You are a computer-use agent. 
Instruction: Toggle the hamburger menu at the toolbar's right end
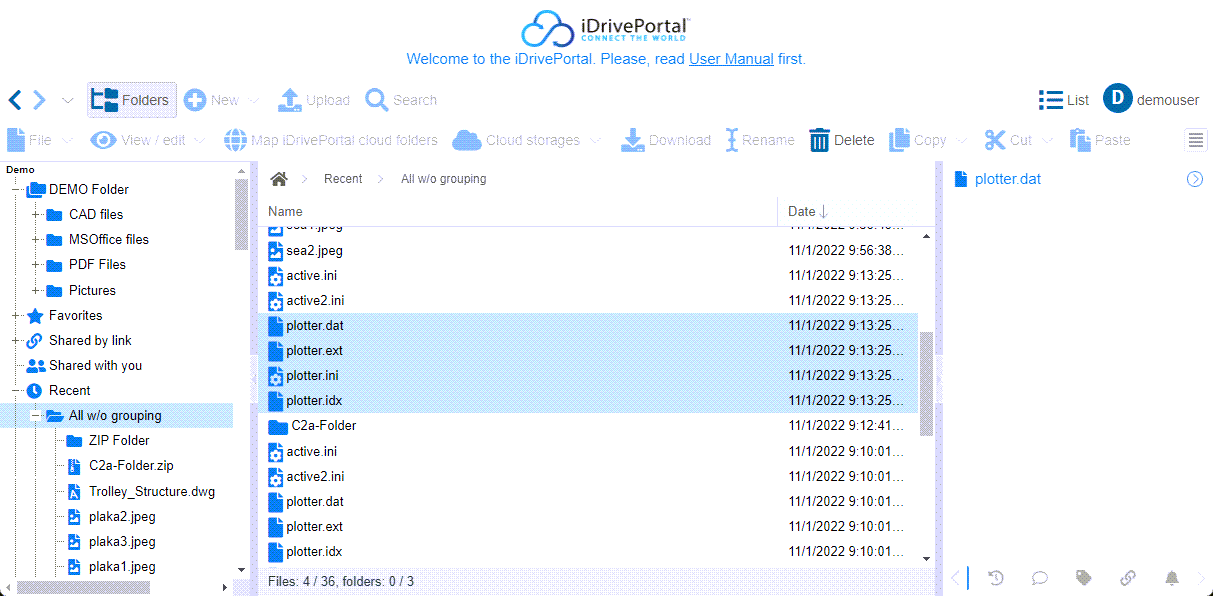1196,140
